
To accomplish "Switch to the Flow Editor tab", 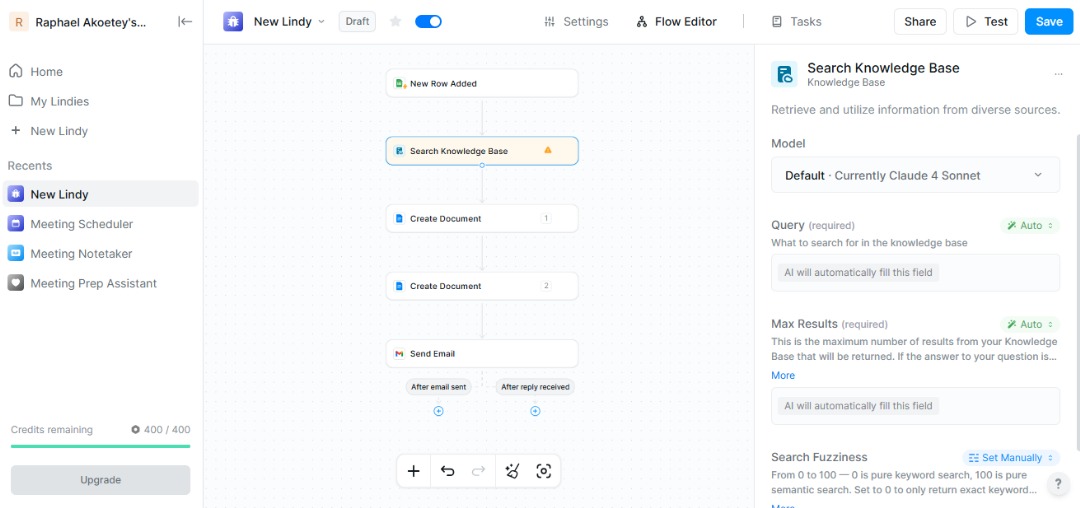I will [x=676, y=21].
